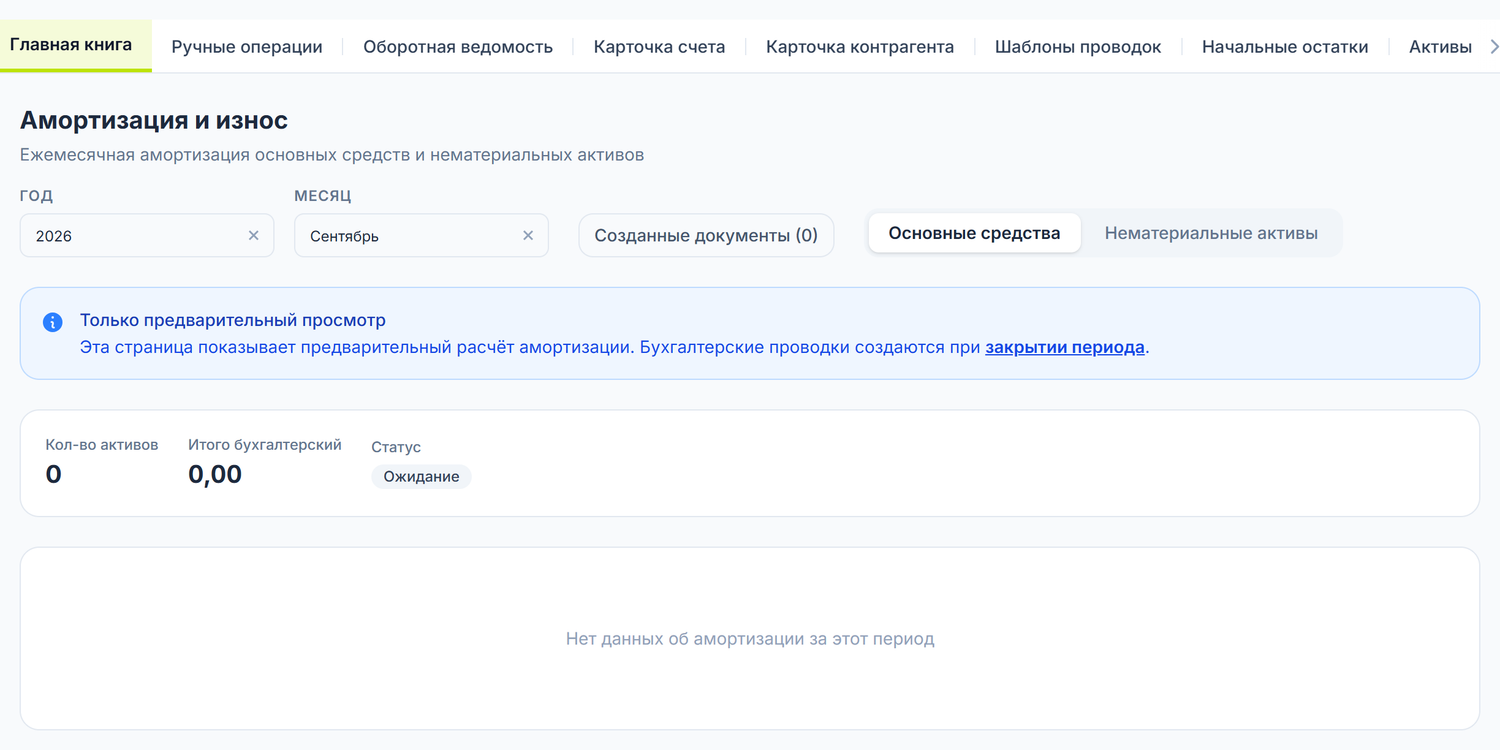Clear the year 2026 selection

tap(253, 236)
